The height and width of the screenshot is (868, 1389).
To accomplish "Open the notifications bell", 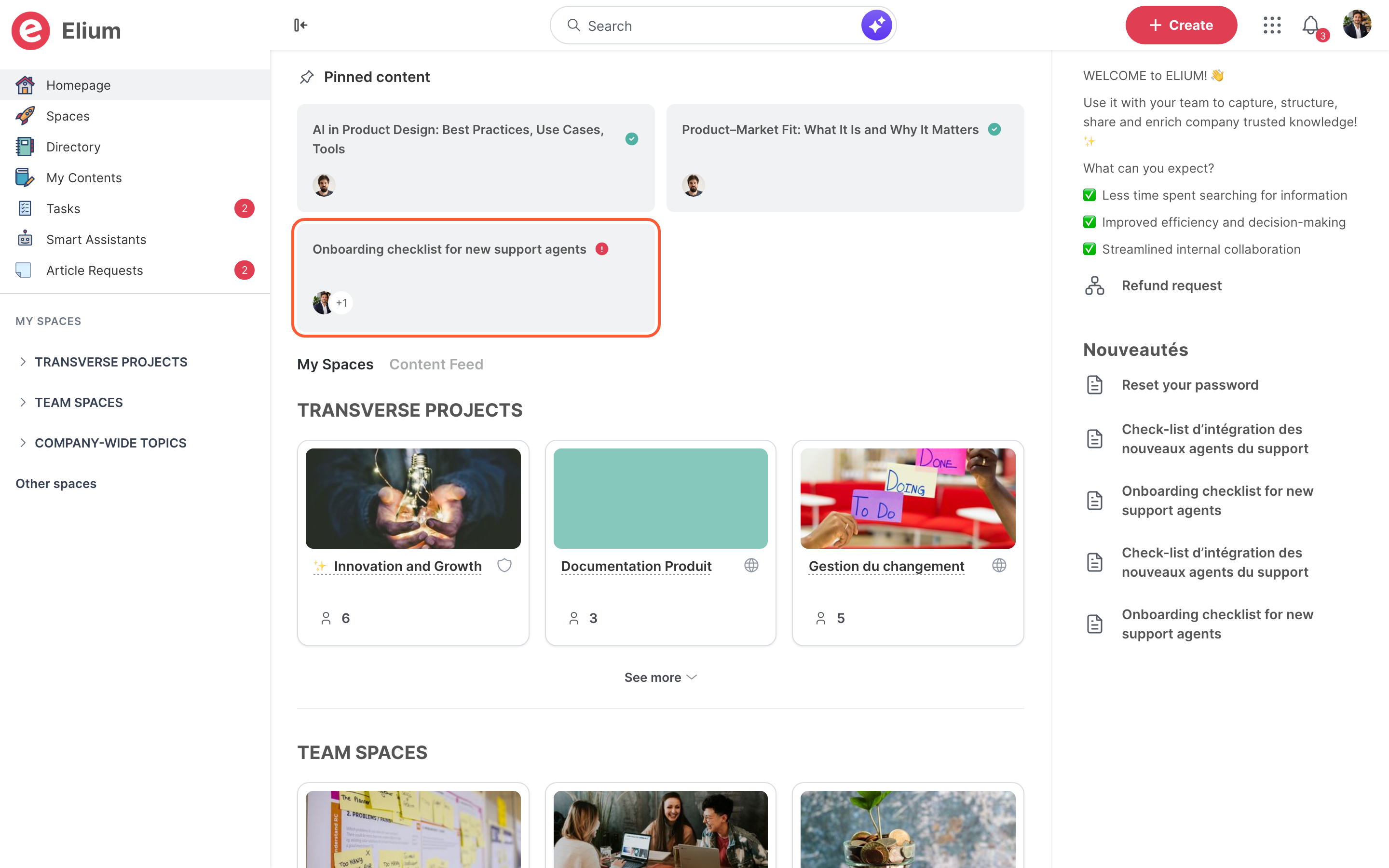I will [1311, 25].
